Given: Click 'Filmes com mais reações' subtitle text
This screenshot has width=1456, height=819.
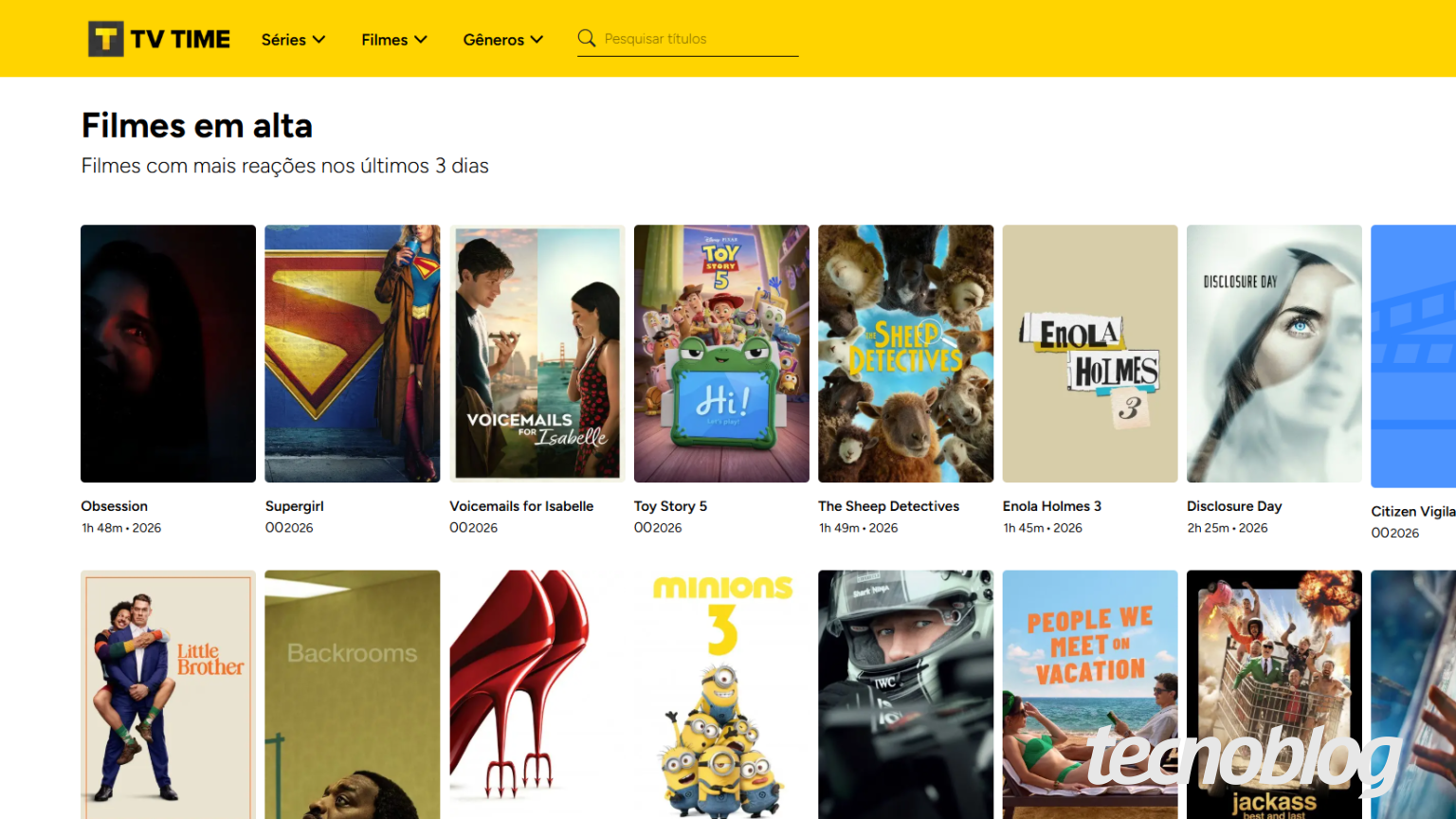Looking at the screenshot, I should coord(285,166).
